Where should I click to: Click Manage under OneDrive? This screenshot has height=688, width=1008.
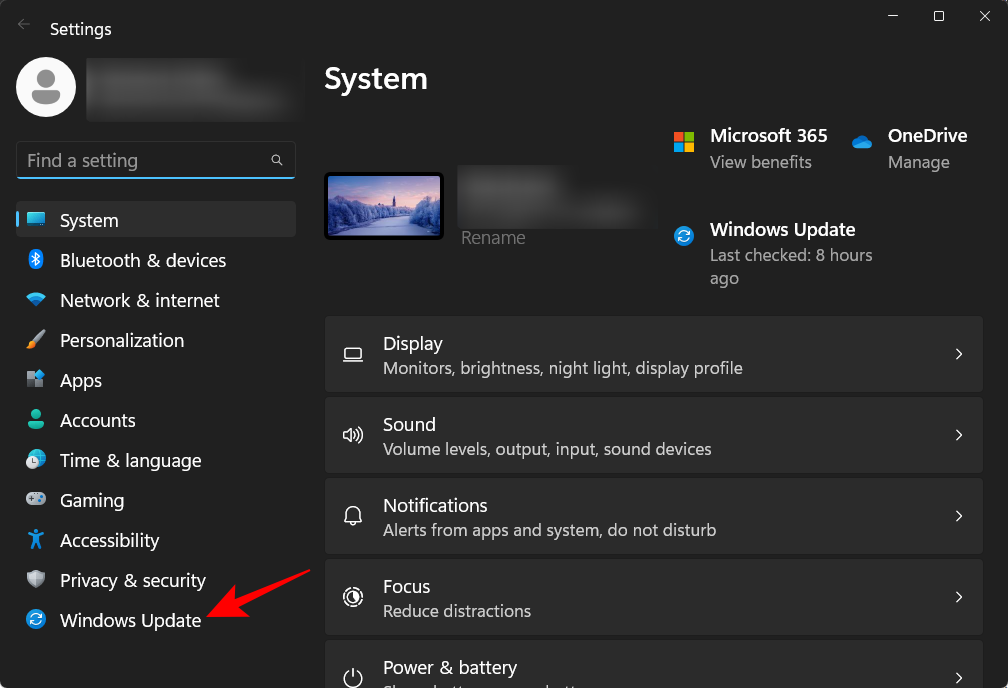point(916,161)
